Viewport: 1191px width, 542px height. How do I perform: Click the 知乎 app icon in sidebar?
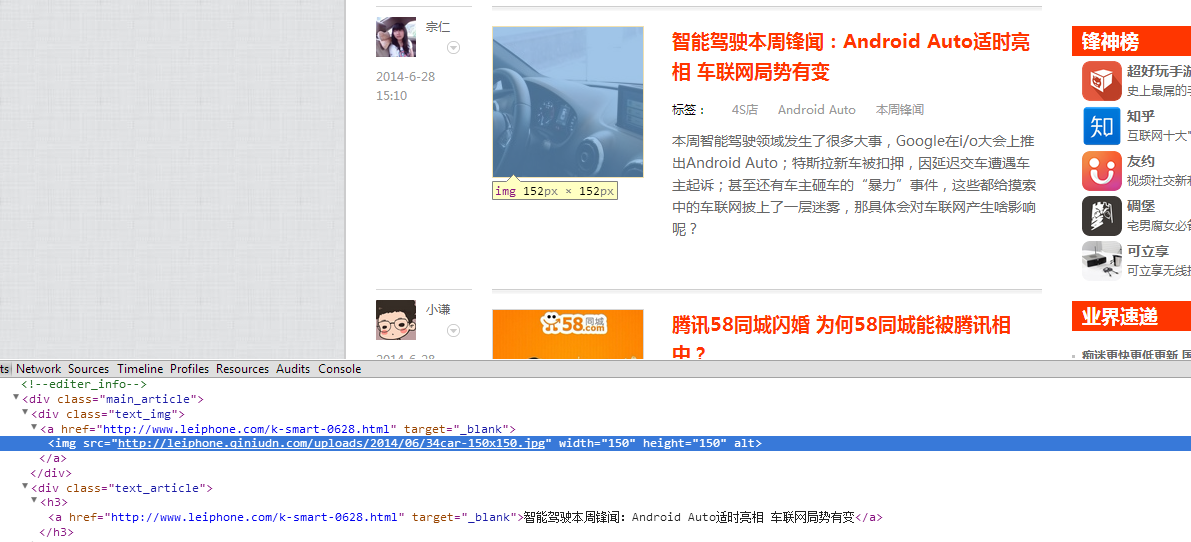click(1101, 126)
